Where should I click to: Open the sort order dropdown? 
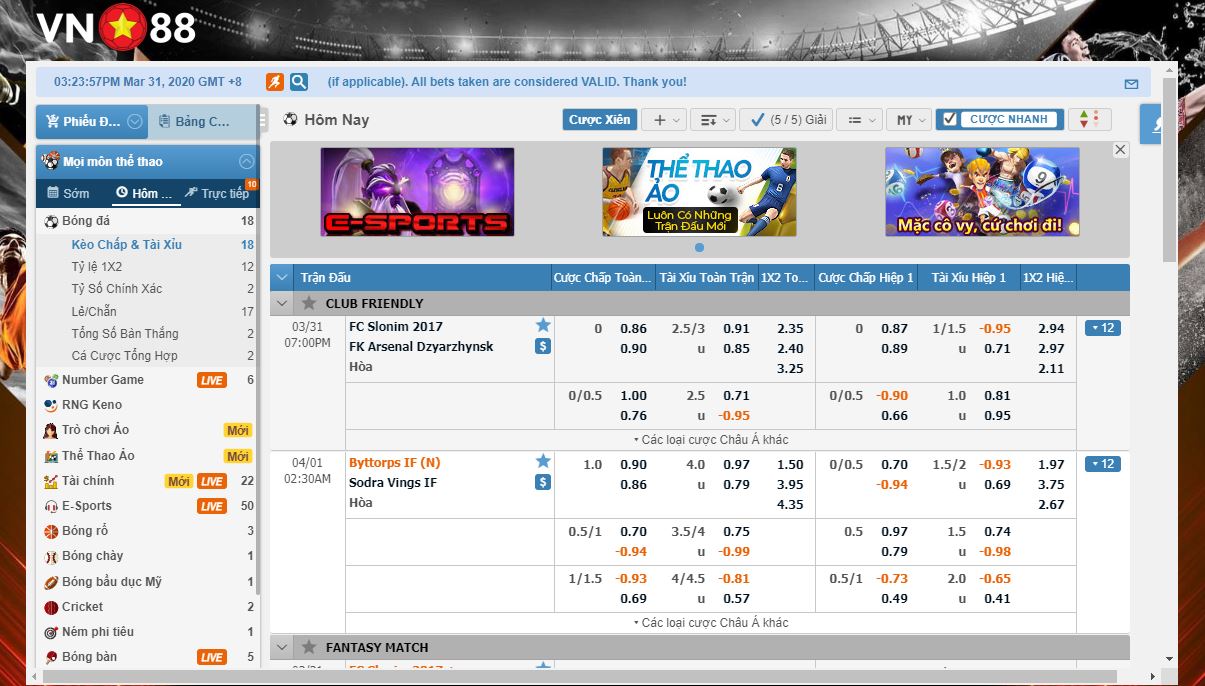tap(713, 120)
